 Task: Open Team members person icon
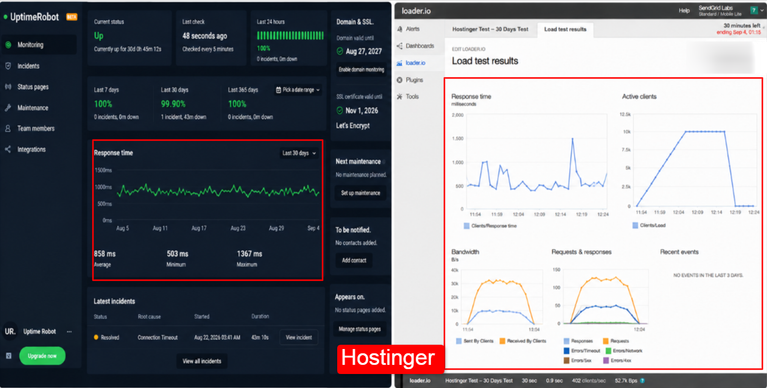pyautogui.click(x=8, y=128)
